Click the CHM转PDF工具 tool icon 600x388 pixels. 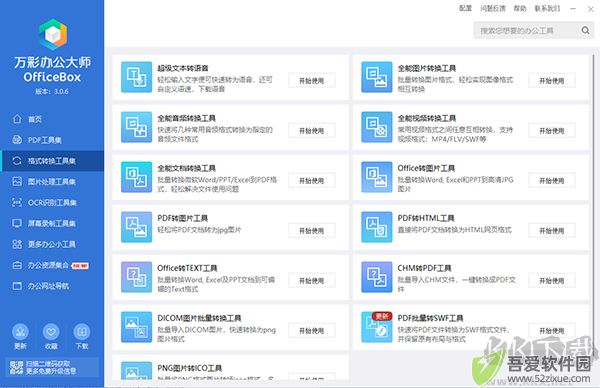[377, 277]
